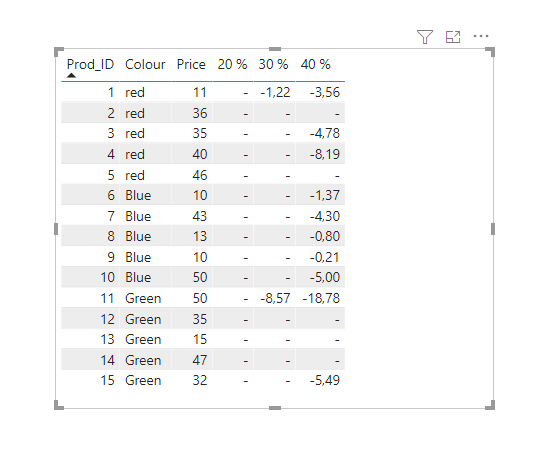This screenshot has height=450, width=558.
Task: Click Price 46 in row 5
Action: coord(200,175)
